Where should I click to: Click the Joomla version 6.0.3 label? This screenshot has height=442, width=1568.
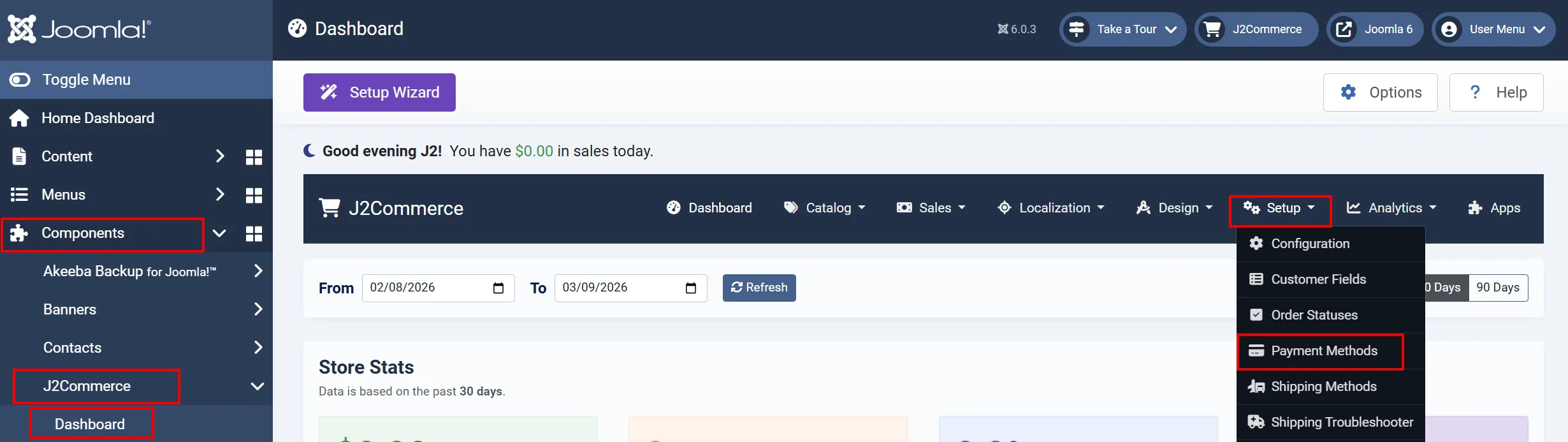[1017, 29]
